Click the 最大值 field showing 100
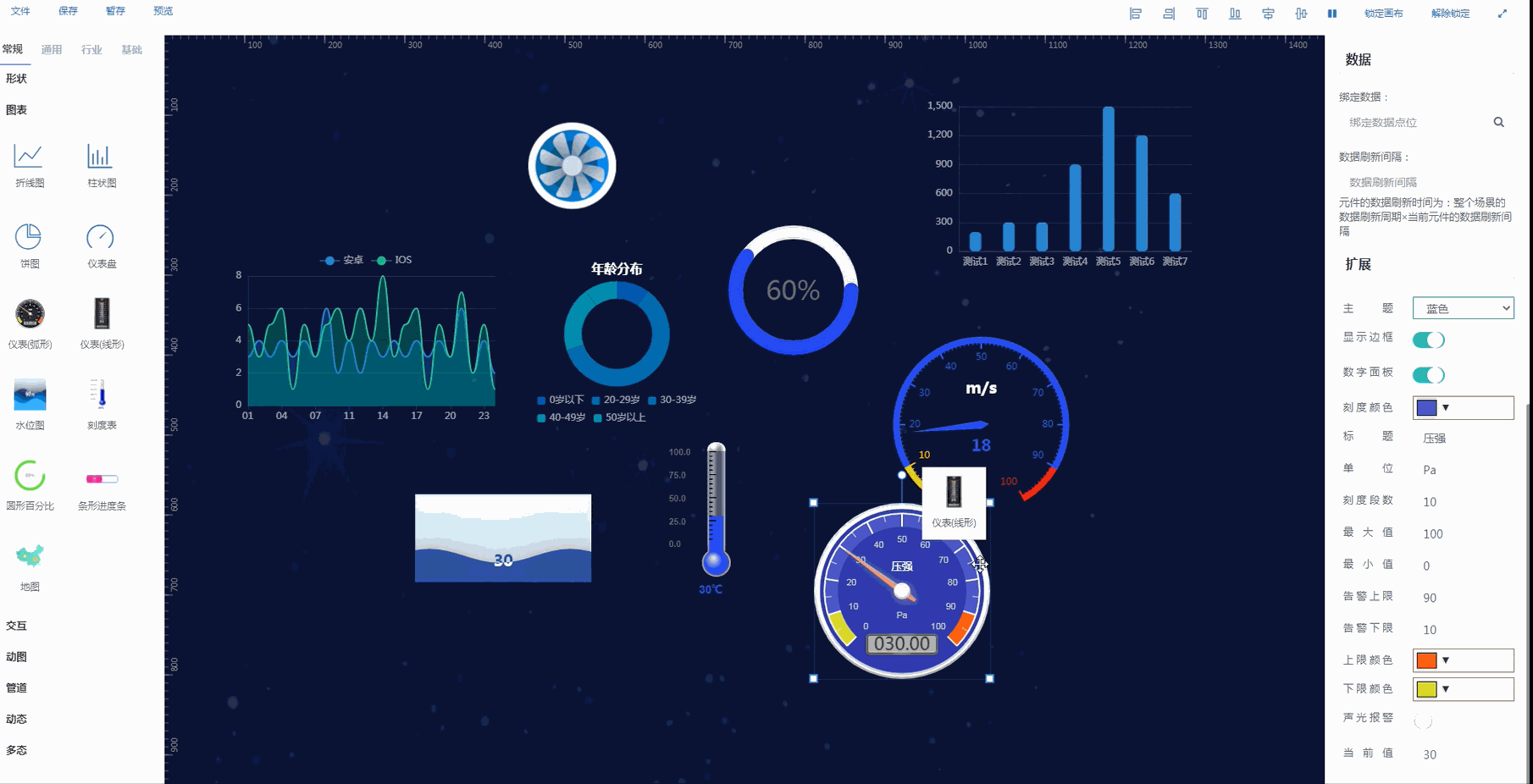This screenshot has width=1533, height=784. (1464, 534)
